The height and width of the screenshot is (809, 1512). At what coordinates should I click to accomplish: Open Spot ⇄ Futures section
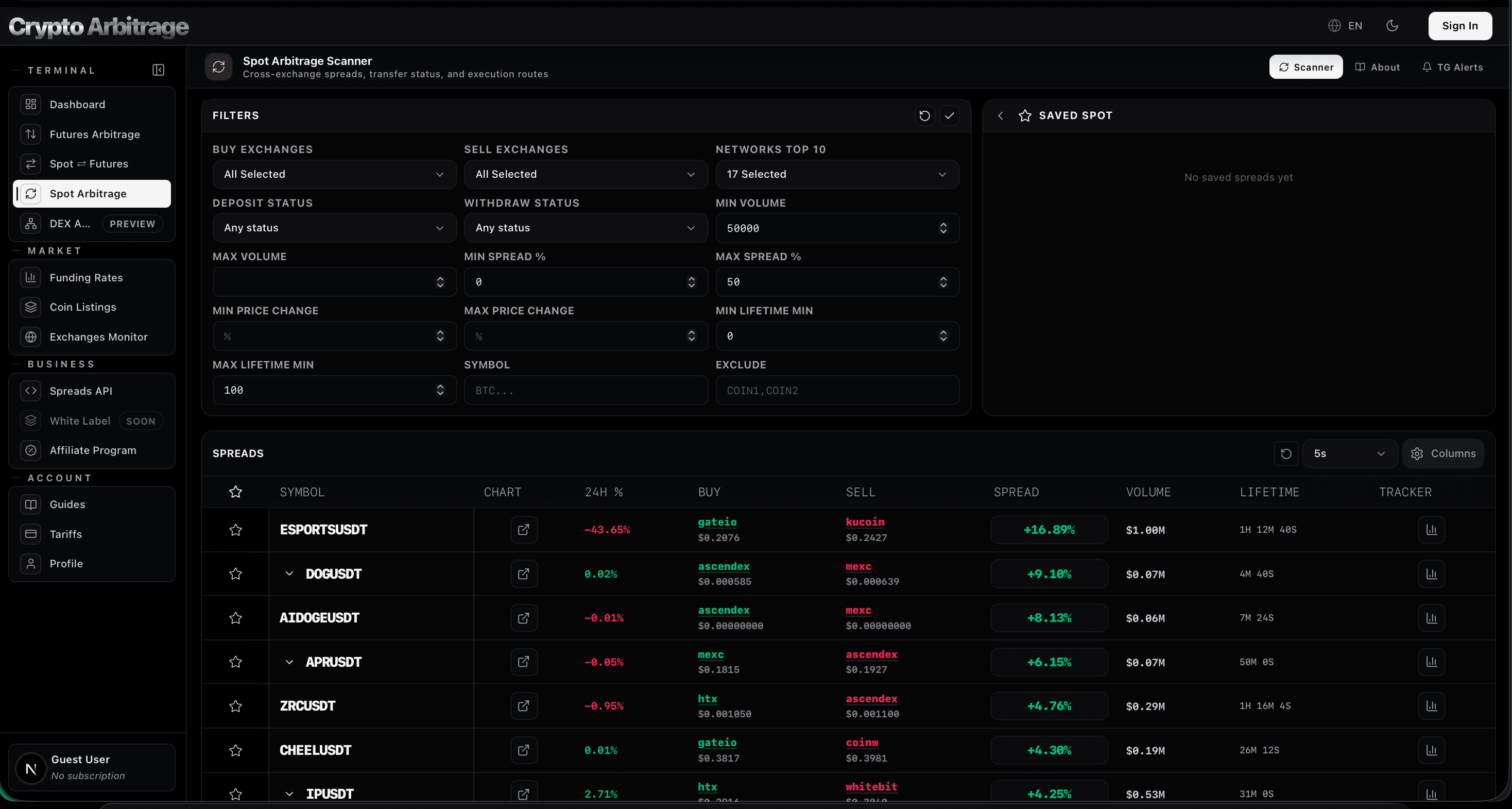tap(92, 164)
